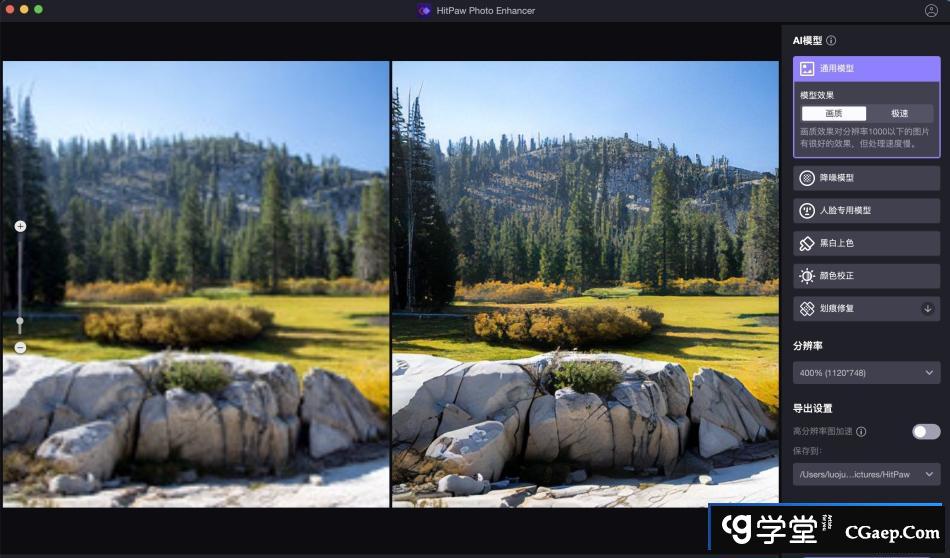Screen dimensions: 950x558
Task: Click the info icon beside 高分辨率图加速
Action: (x=861, y=432)
